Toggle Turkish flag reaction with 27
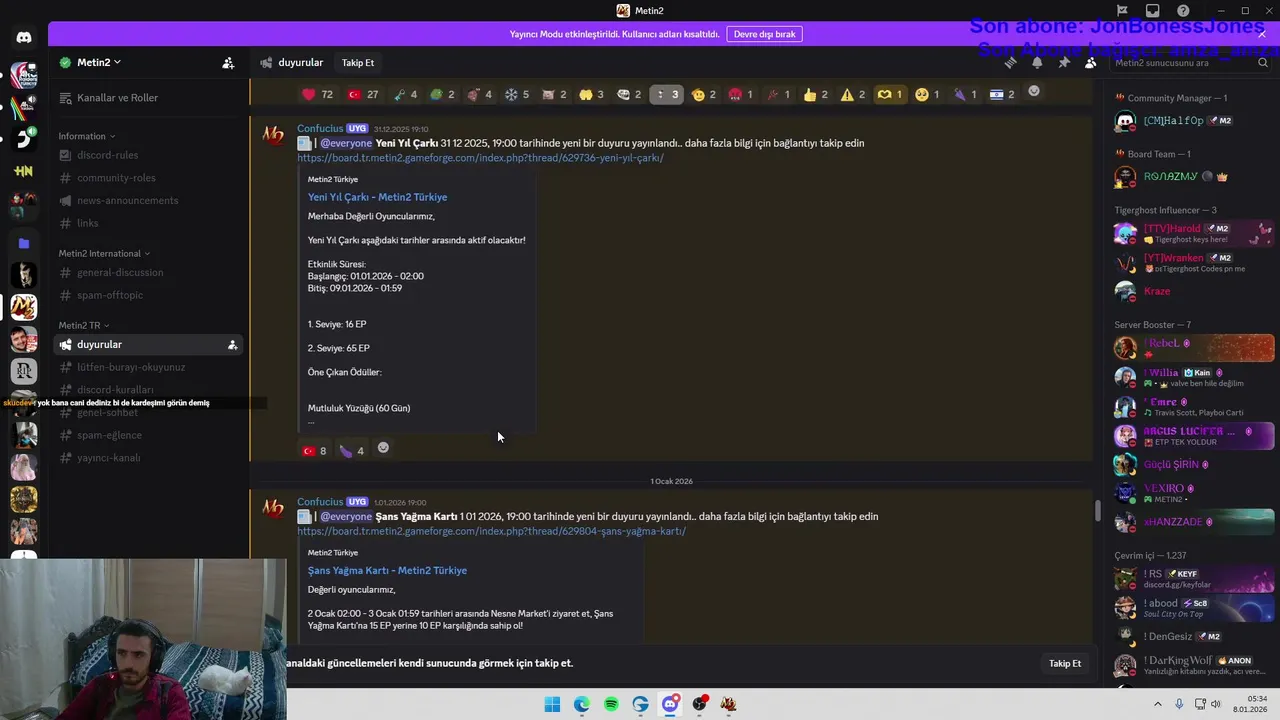This screenshot has width=1280, height=720. pos(363,94)
